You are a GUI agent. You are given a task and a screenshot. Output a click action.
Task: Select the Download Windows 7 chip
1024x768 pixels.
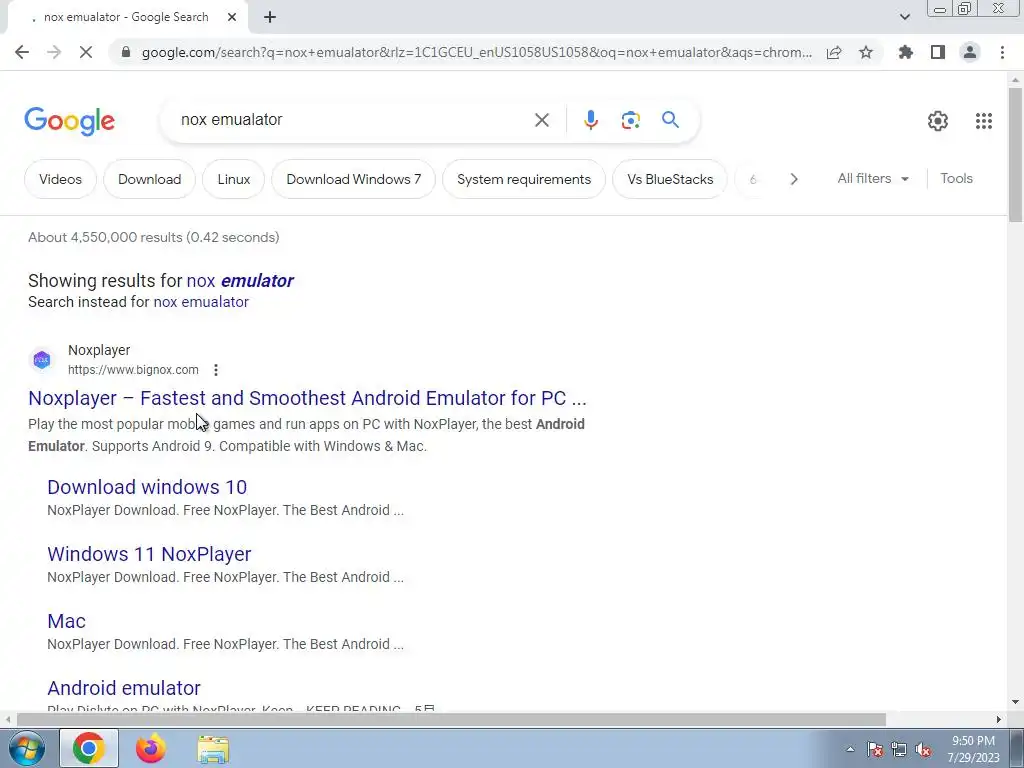click(353, 179)
